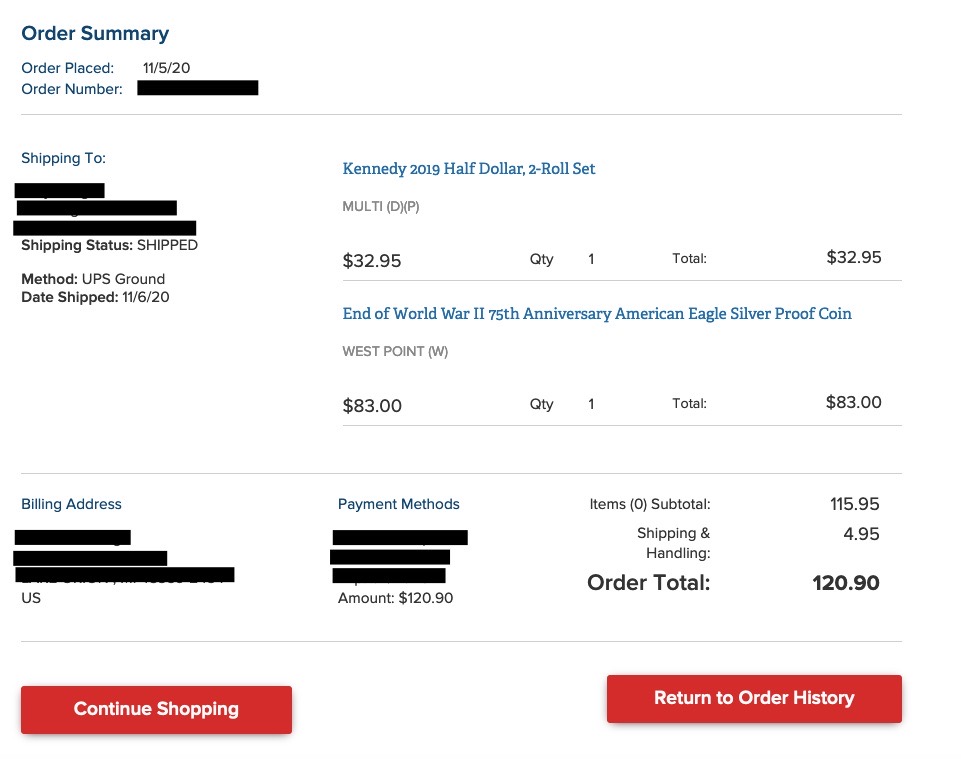The image size is (961, 759).
Task: Click the Order Summary heading
Action: point(95,33)
